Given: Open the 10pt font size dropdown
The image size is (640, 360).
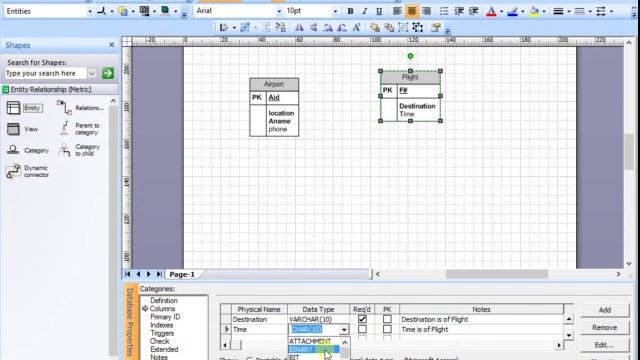Looking at the screenshot, I should pyautogui.click(x=336, y=11).
